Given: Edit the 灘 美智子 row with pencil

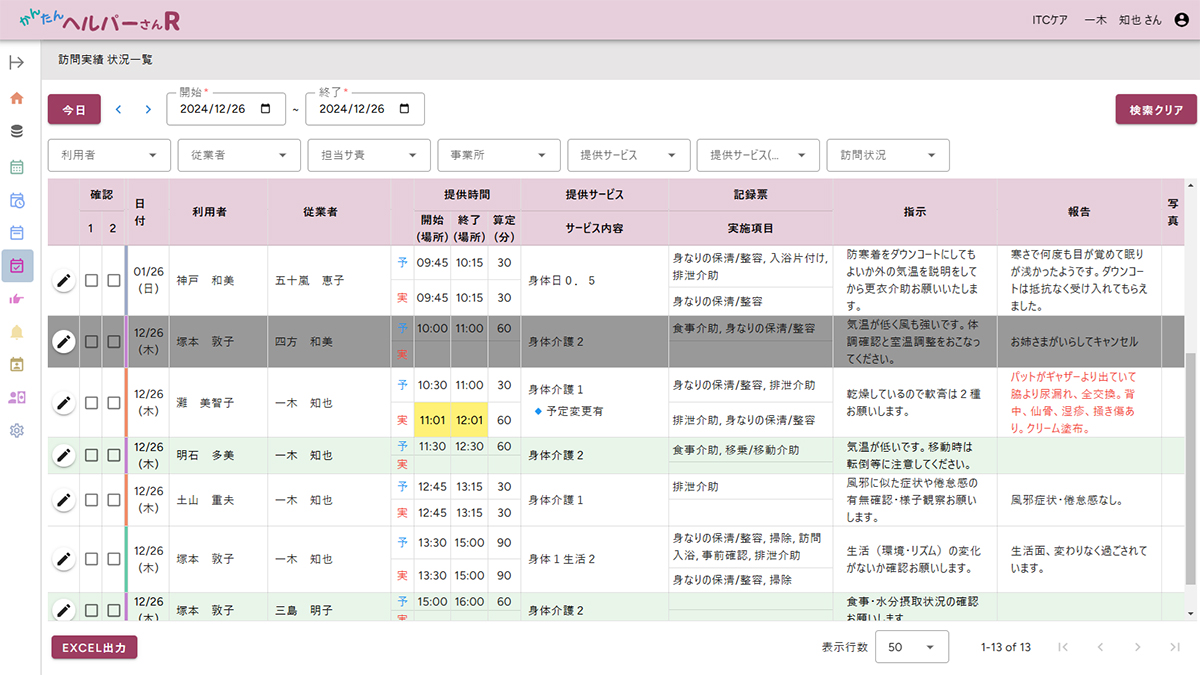Looking at the screenshot, I should click(64, 403).
